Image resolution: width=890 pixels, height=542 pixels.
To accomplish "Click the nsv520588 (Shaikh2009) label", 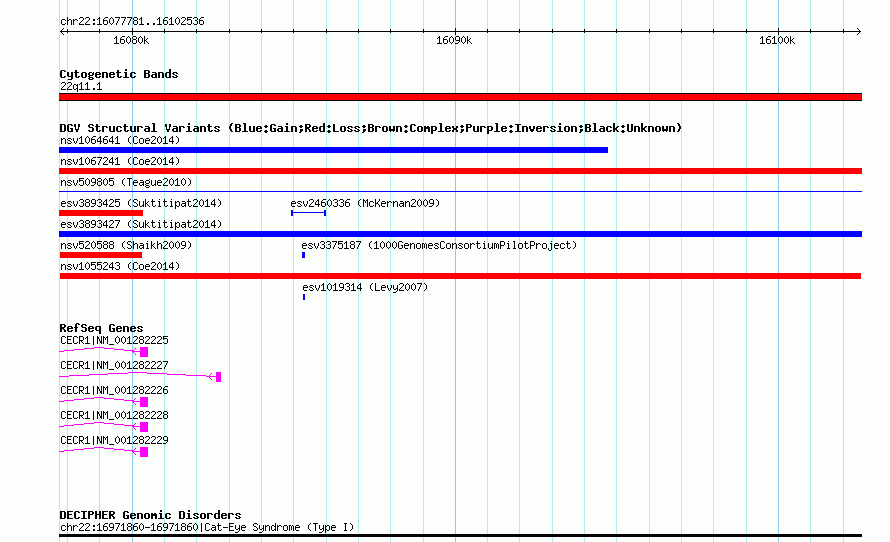I will coord(126,245).
